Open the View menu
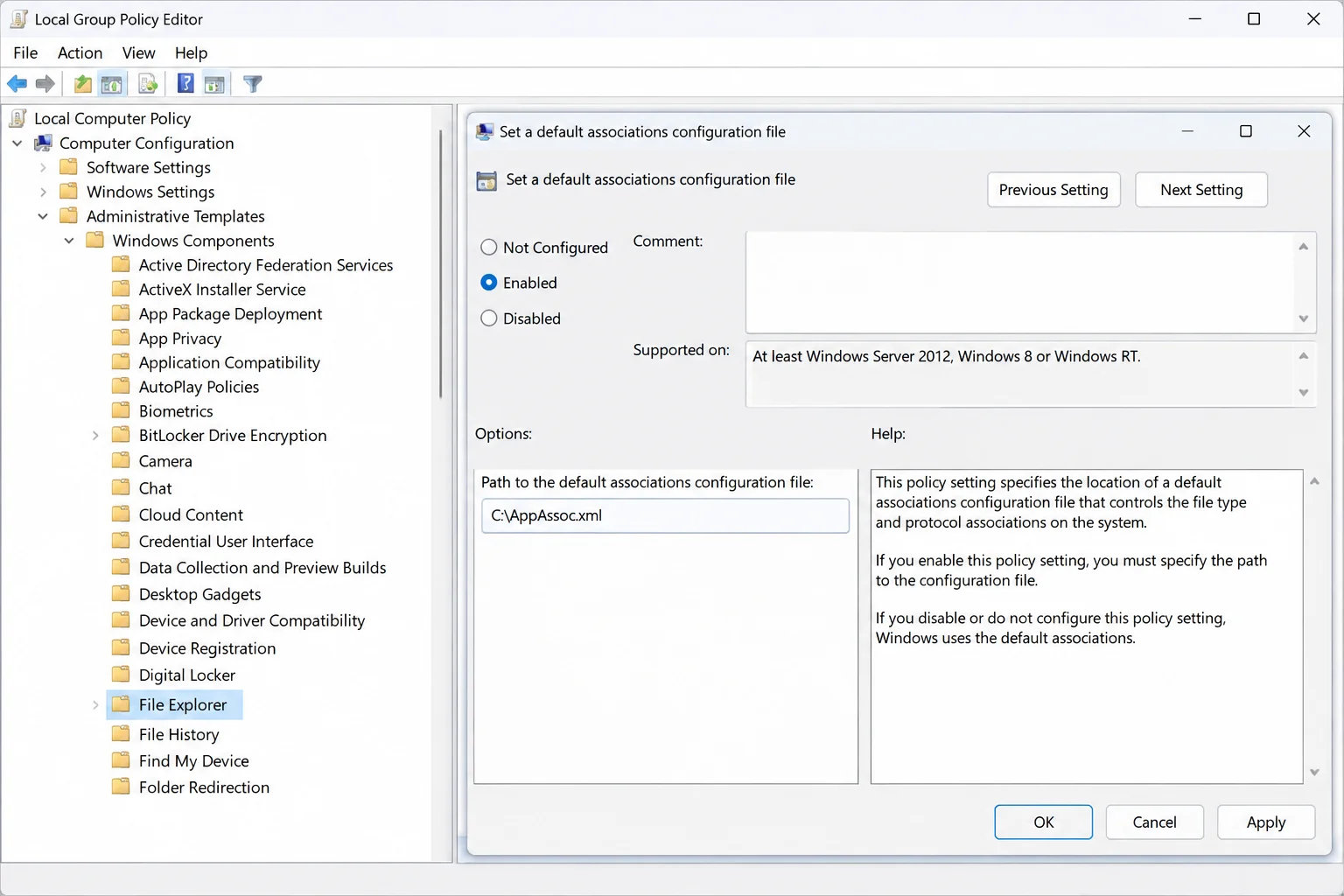Viewport: 1344px width, 896px height. point(138,53)
